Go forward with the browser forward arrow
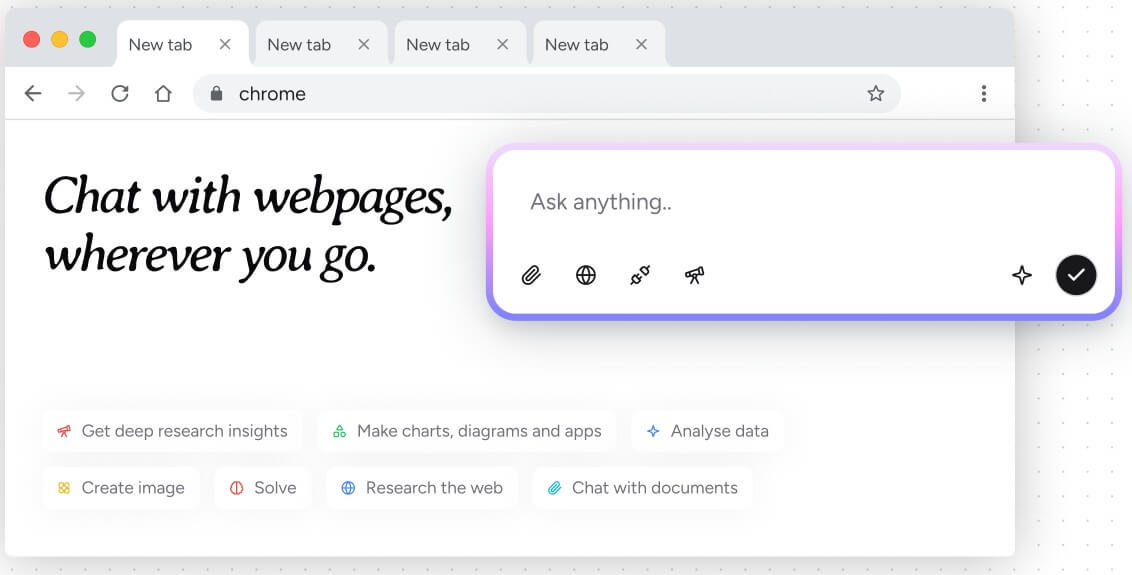This screenshot has width=1132, height=575. pos(77,93)
